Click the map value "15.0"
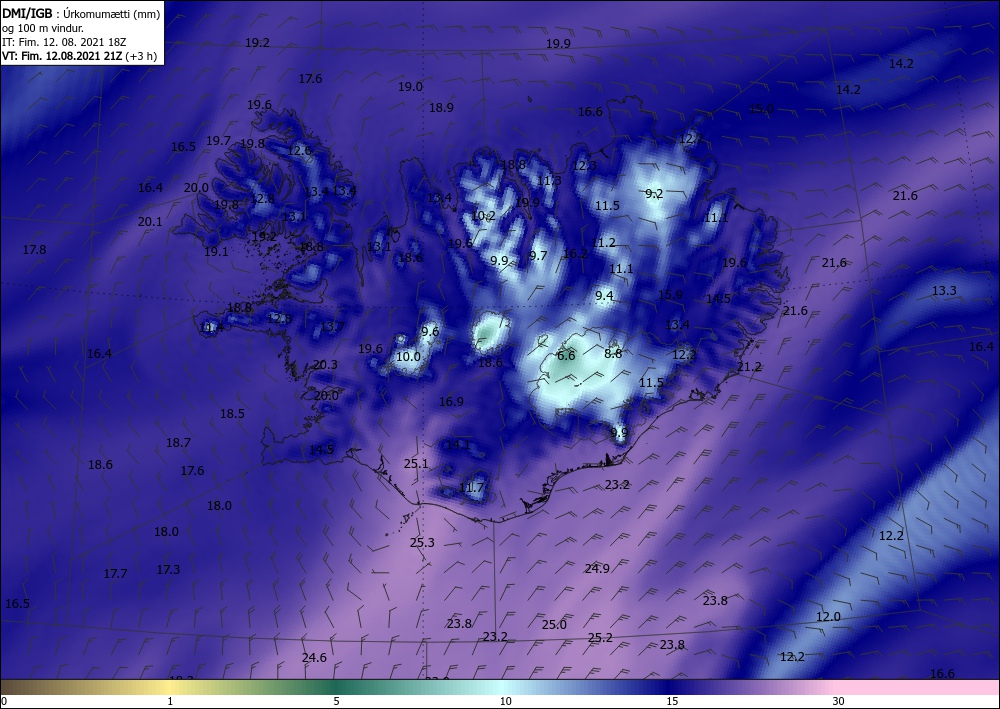1000x709 pixels. tap(761, 109)
